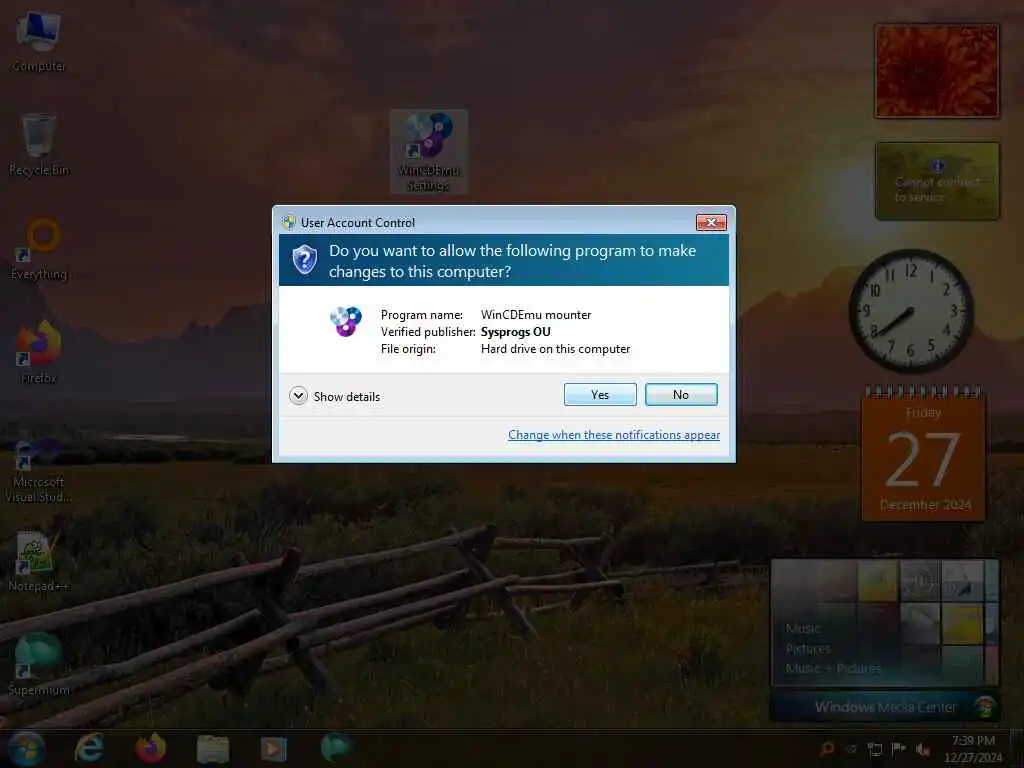Open the Firefox desktop shortcut
1024x768 pixels.
point(39,352)
